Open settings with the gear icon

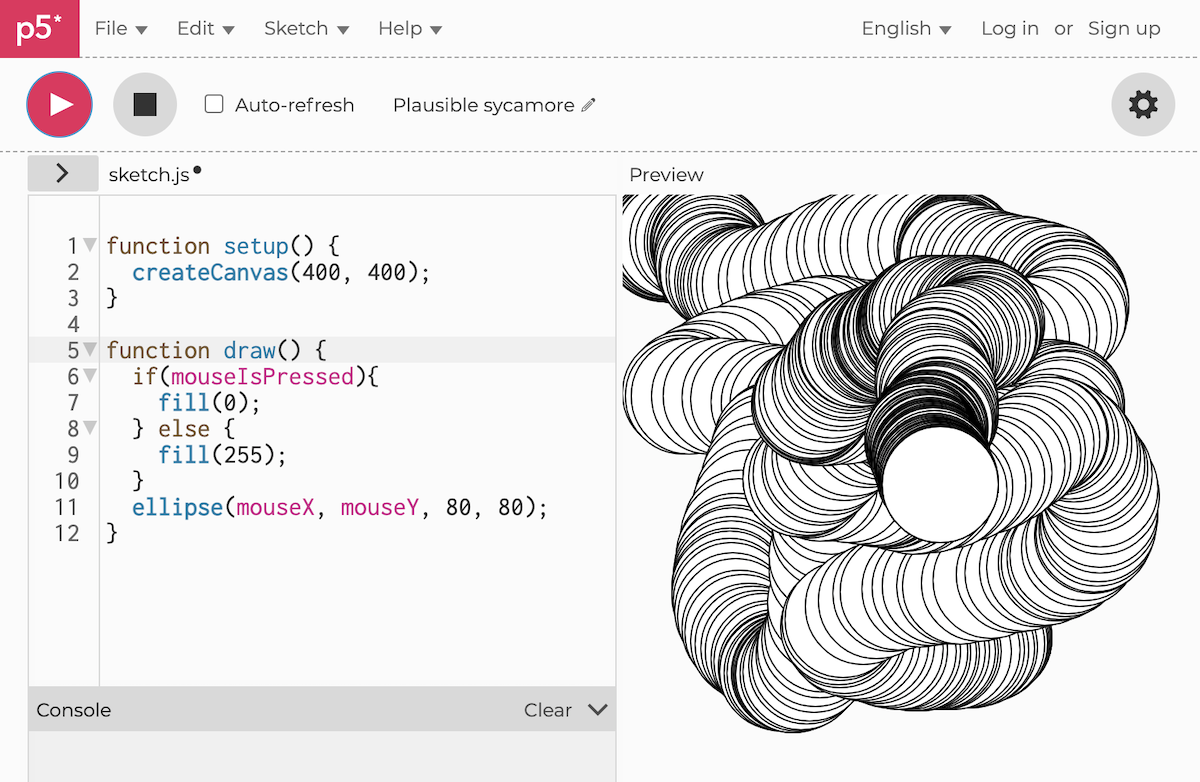tap(1143, 104)
